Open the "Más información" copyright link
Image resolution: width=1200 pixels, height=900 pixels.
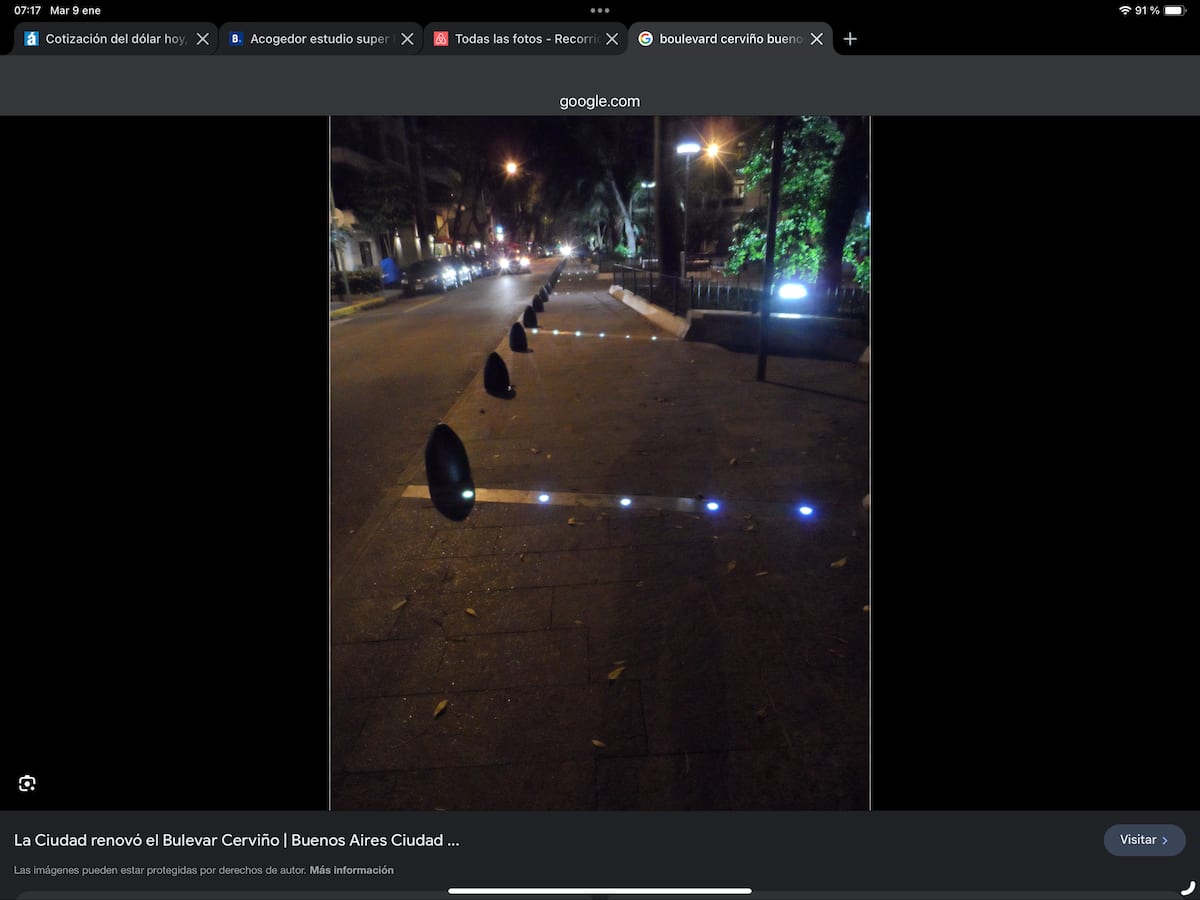click(351, 870)
